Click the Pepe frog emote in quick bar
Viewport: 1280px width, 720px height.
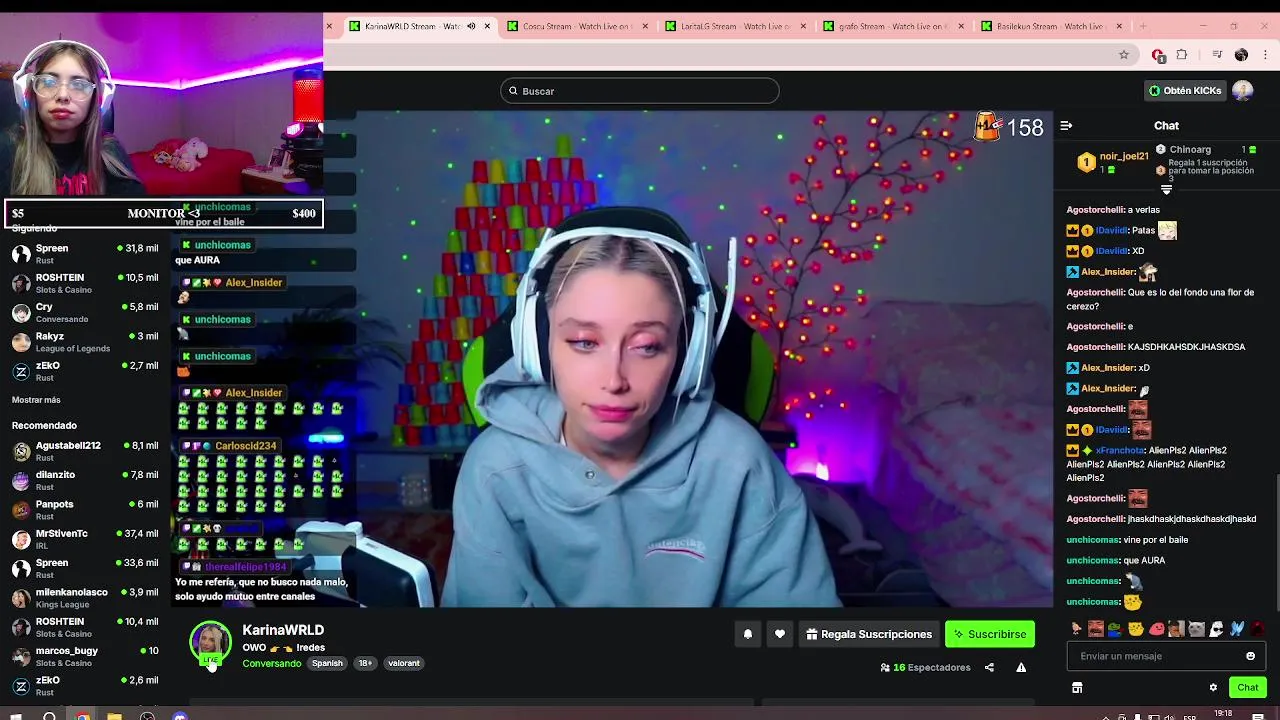1116,629
